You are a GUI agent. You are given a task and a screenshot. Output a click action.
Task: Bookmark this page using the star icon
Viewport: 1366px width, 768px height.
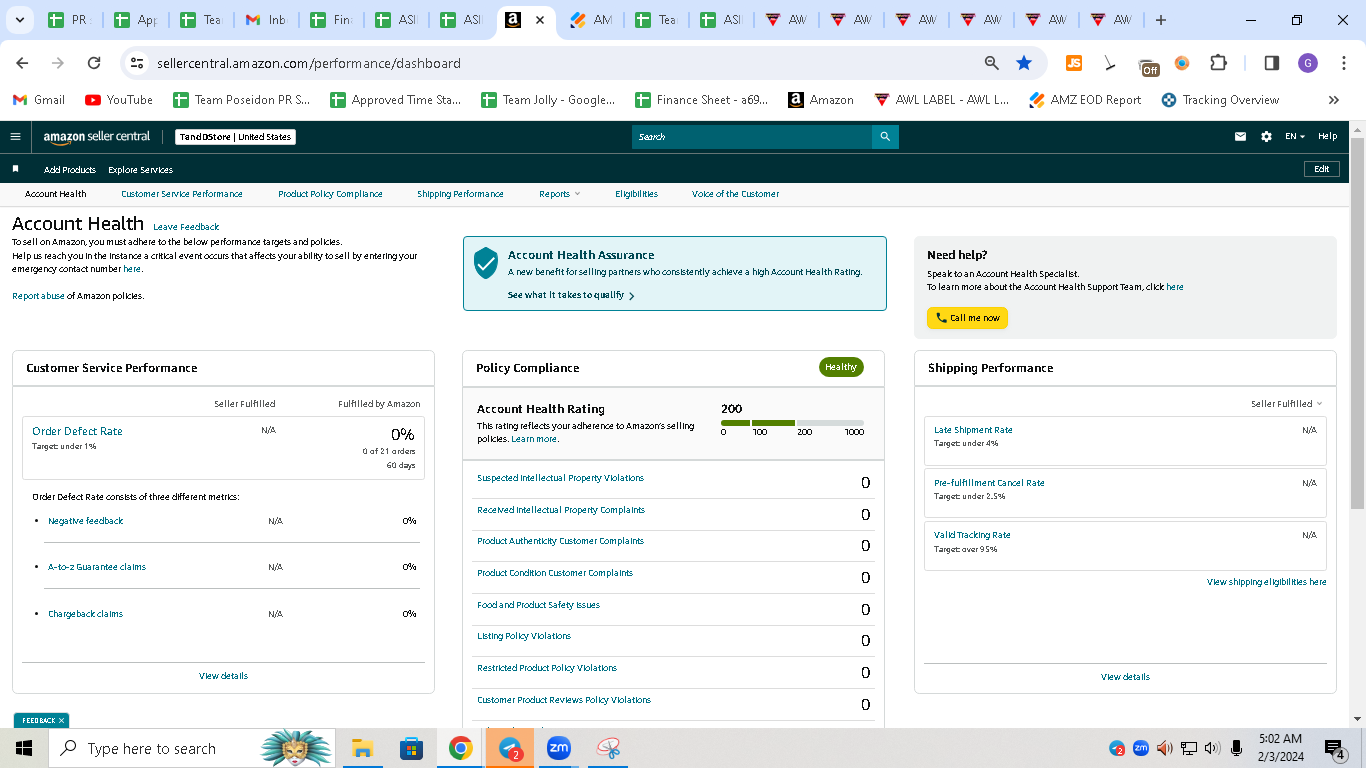click(1024, 63)
